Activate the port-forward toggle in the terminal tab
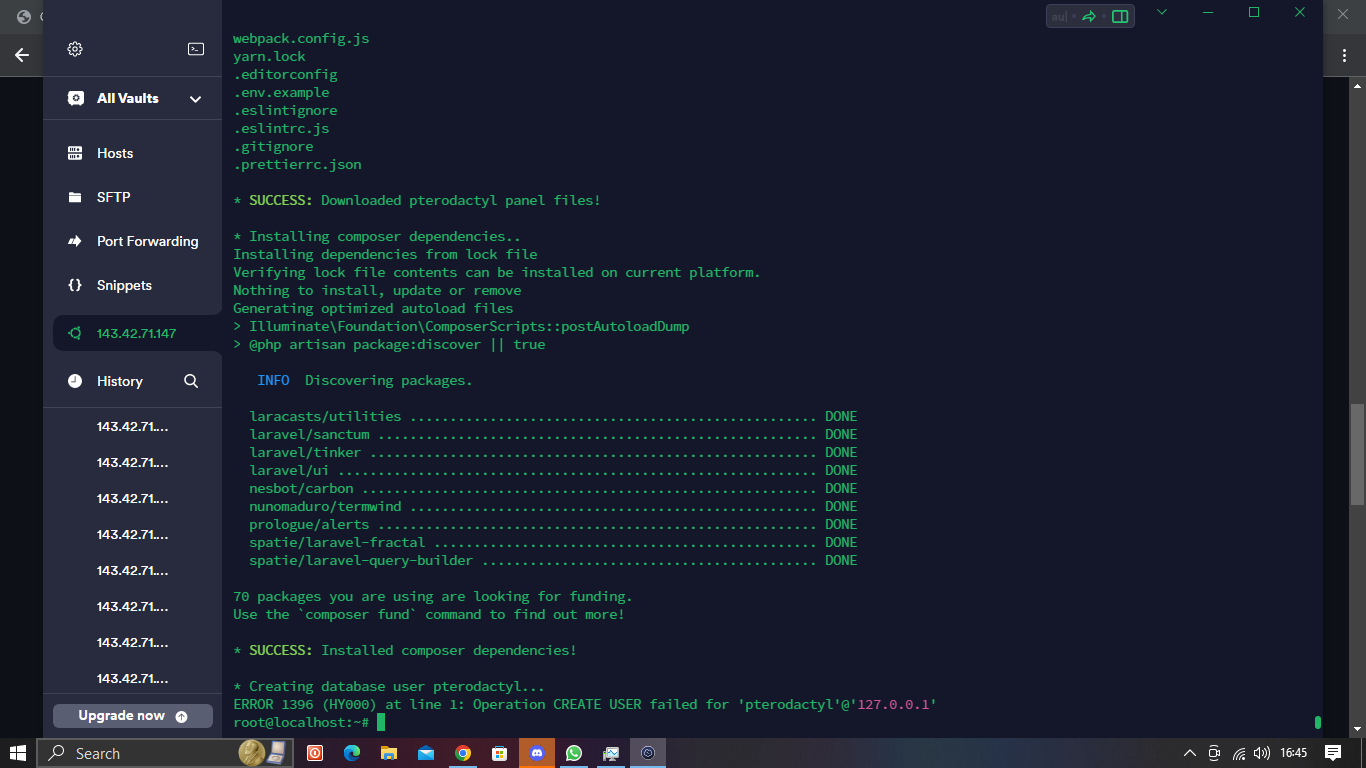This screenshot has height=768, width=1366. coord(1090,15)
